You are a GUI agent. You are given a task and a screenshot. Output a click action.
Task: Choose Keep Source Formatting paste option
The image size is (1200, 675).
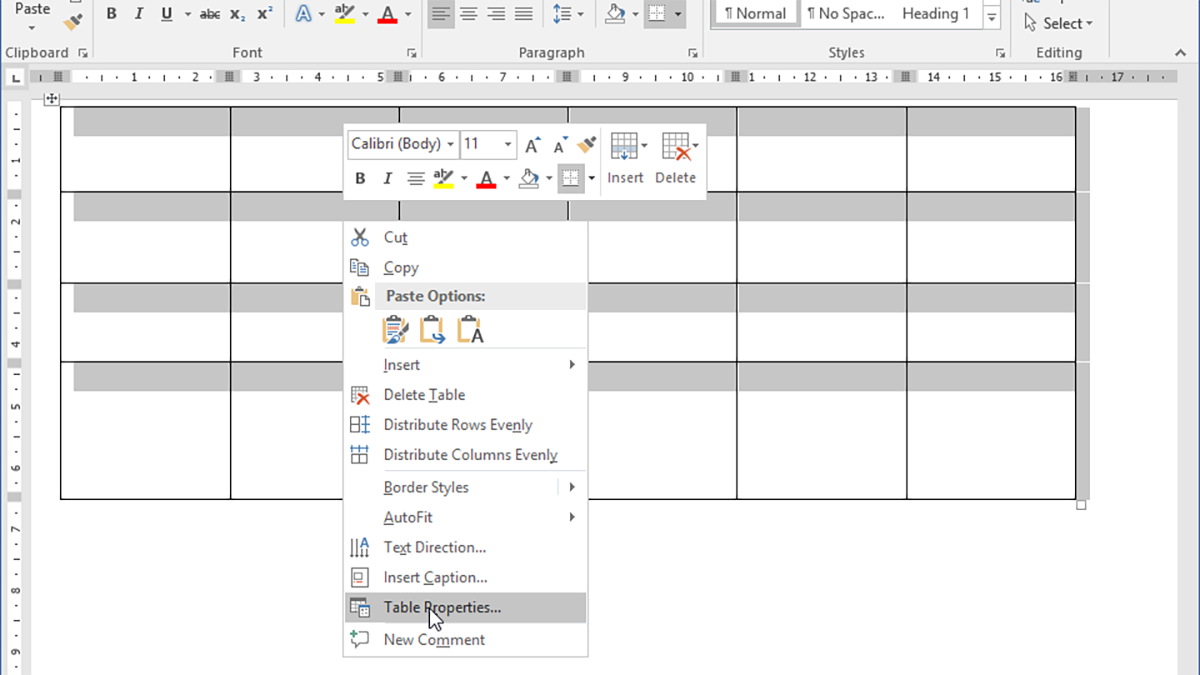[x=396, y=329]
